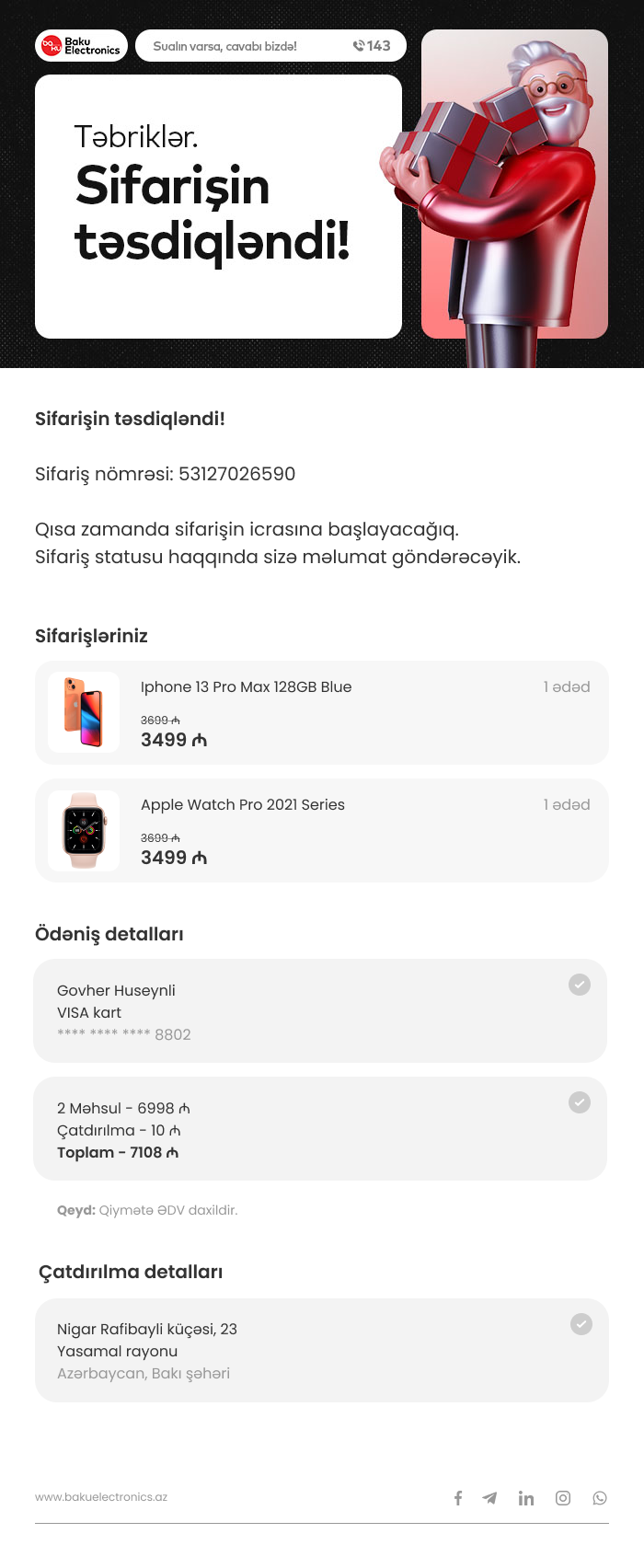Click the Apple Watch Pro 2021 Series title
Image resolution: width=644 pixels, height=1568 pixels.
point(243,805)
